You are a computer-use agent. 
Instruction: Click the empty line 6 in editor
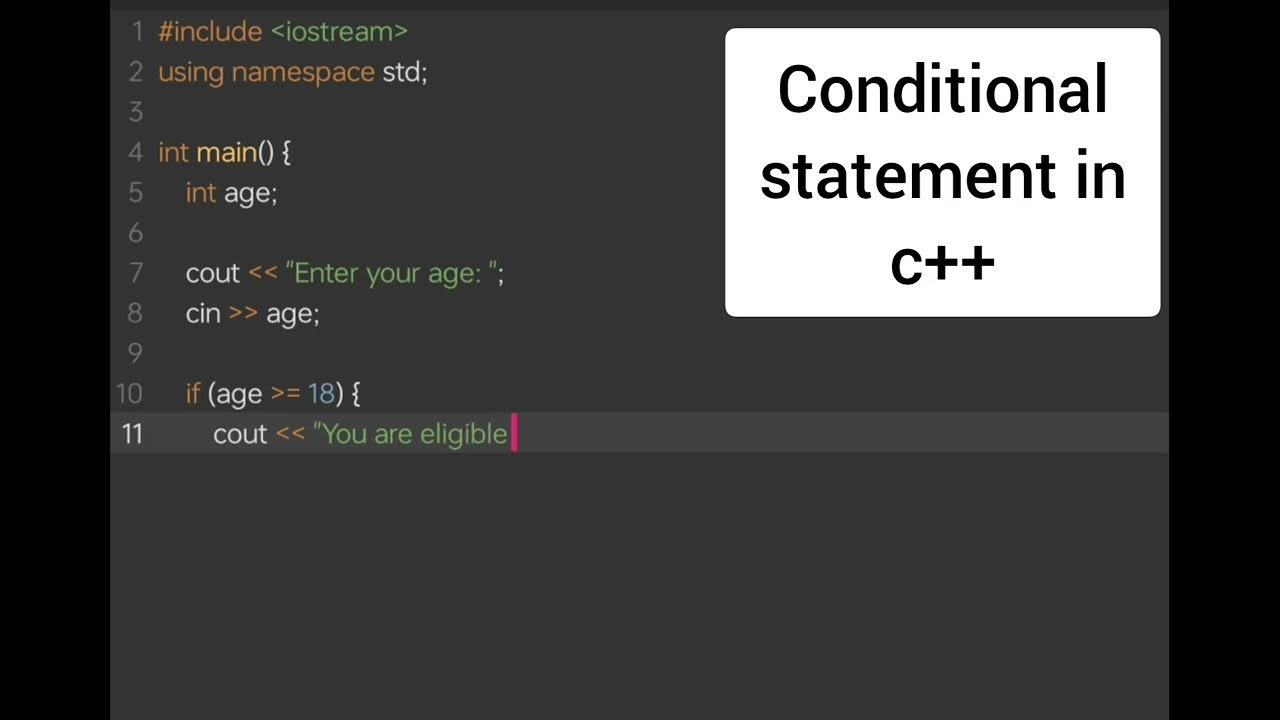(640, 233)
